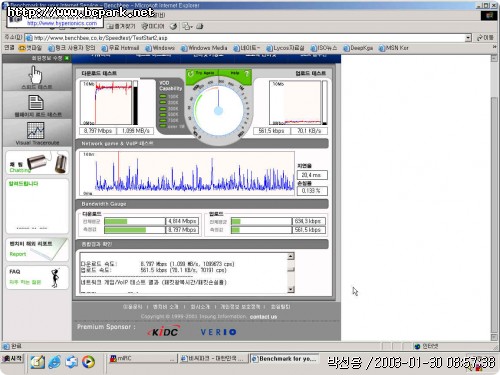Click the Try Again button on gauge
Viewport: 500px width, 375px height.
point(202,73)
